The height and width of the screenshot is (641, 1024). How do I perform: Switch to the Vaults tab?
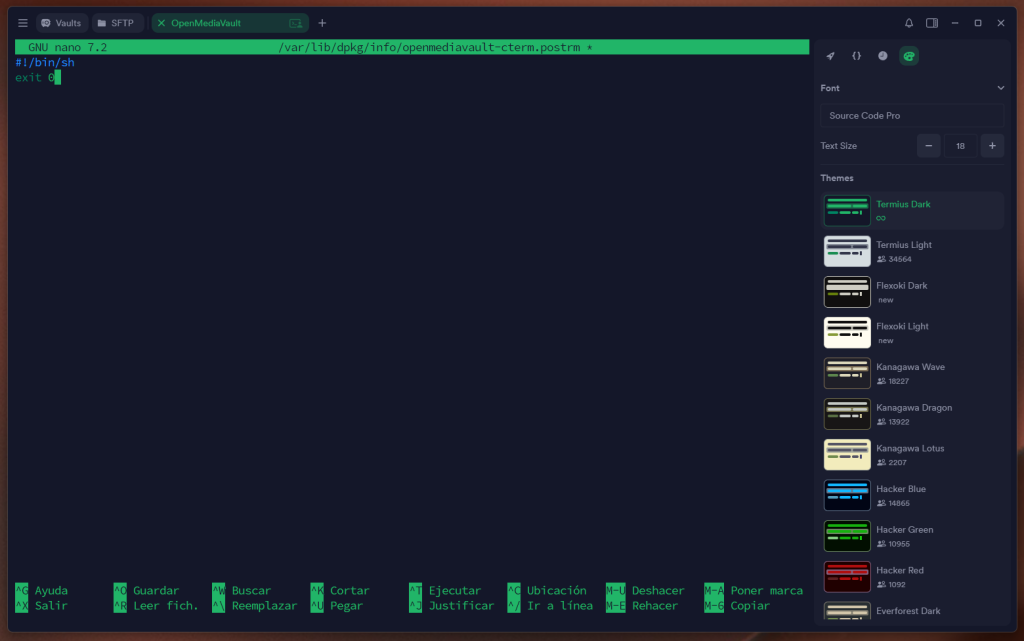pos(61,22)
